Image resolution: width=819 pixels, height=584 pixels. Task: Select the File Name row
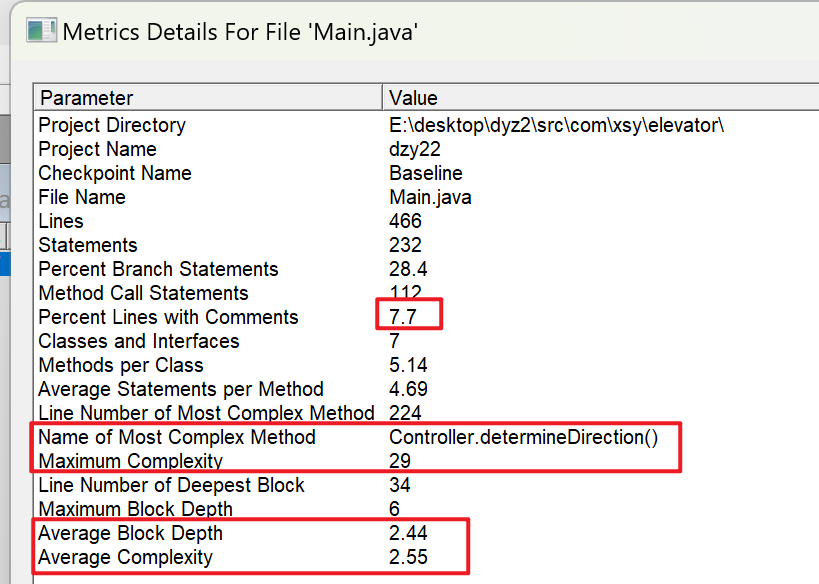pyautogui.click(x=427, y=197)
